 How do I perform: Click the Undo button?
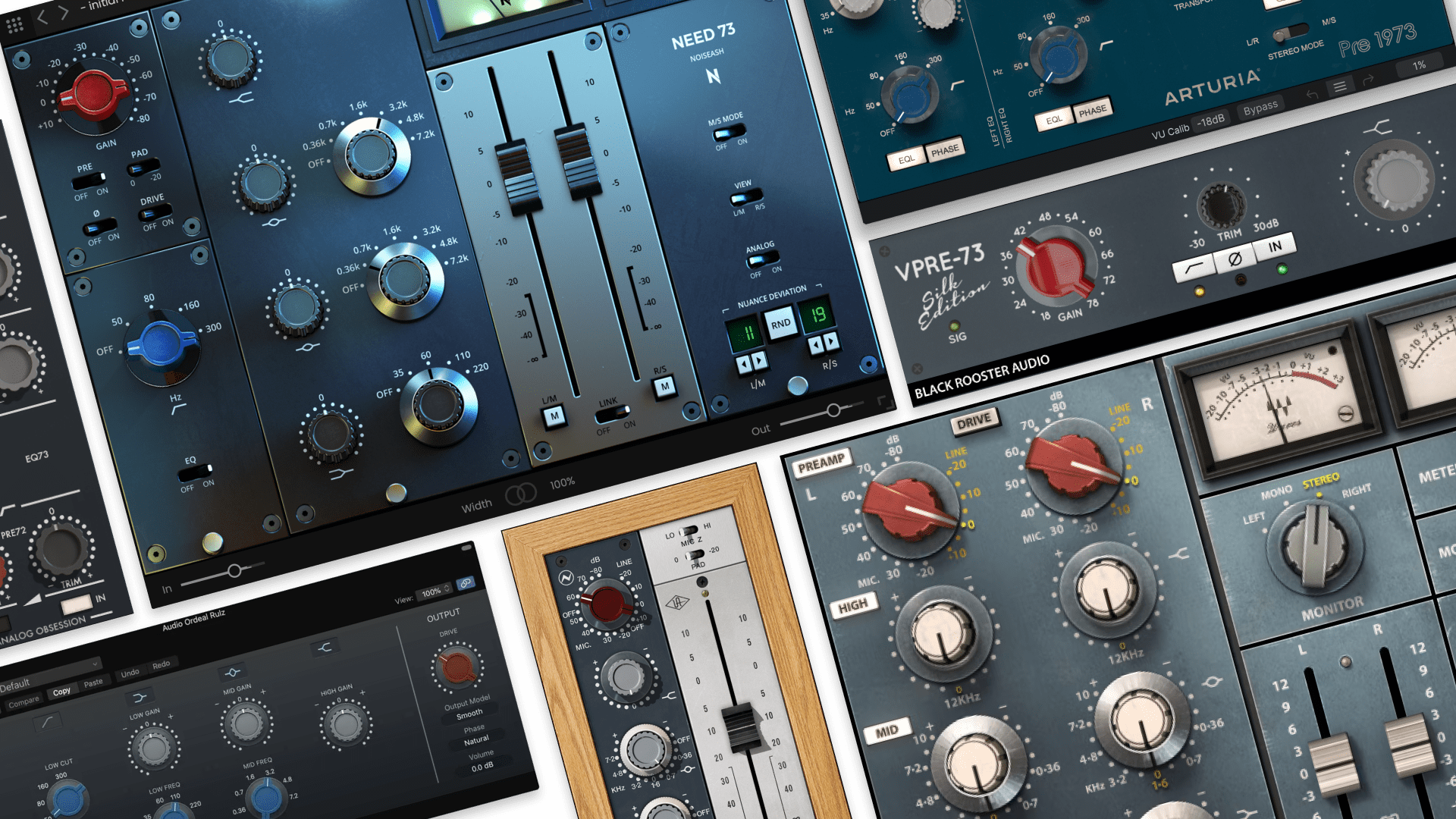(x=130, y=673)
